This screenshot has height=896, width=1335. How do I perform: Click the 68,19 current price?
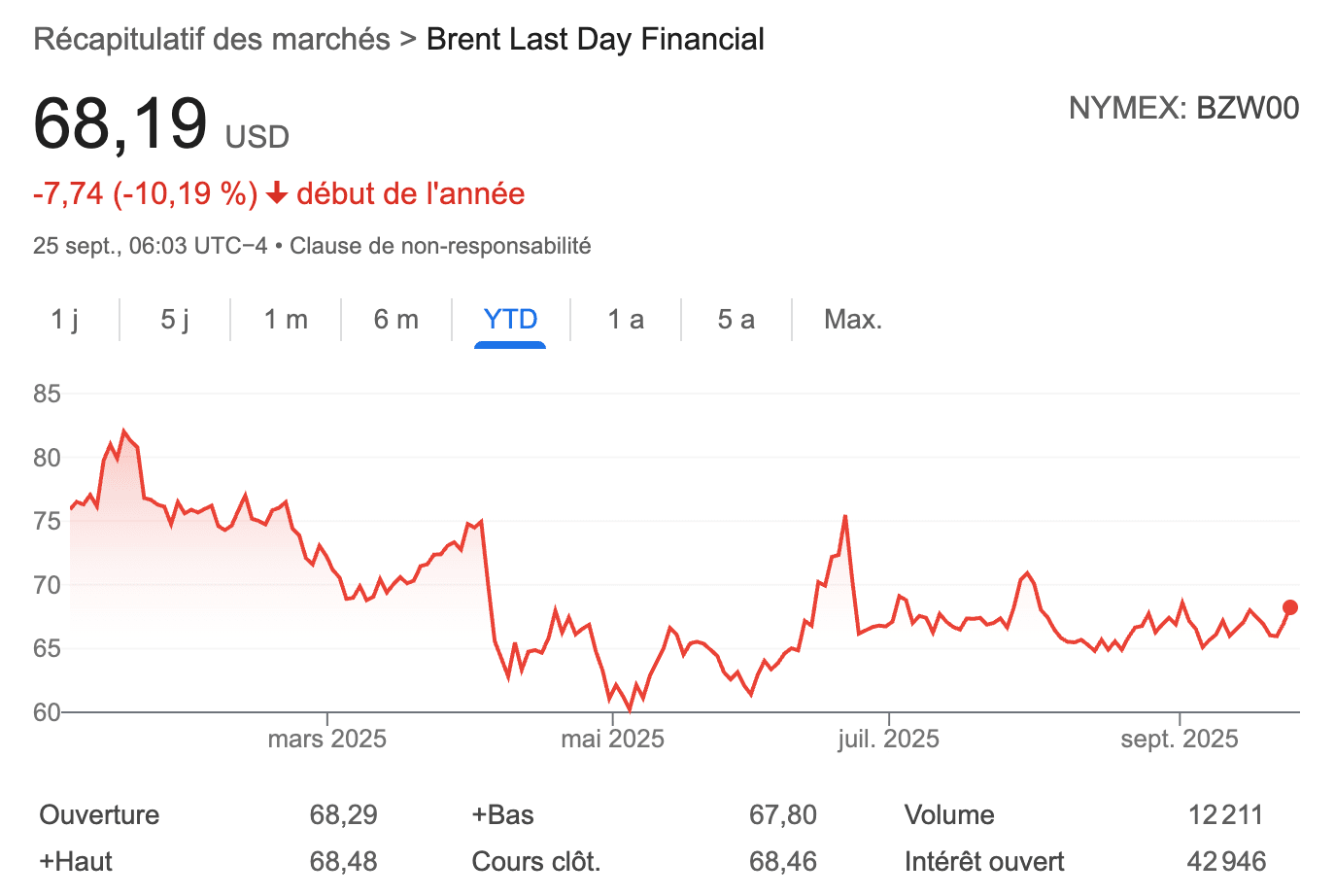pos(120,124)
